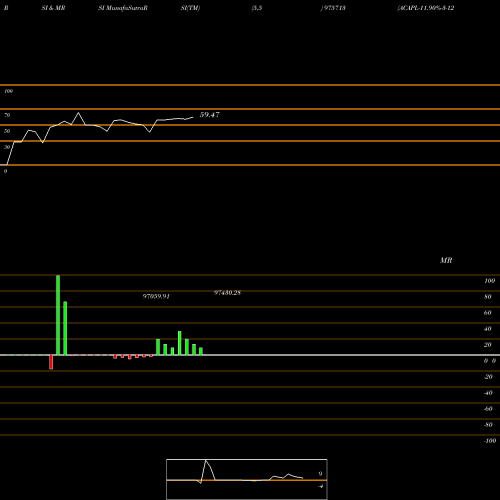
Task: Click the 80 label on MR axis
Action: (488, 297)
